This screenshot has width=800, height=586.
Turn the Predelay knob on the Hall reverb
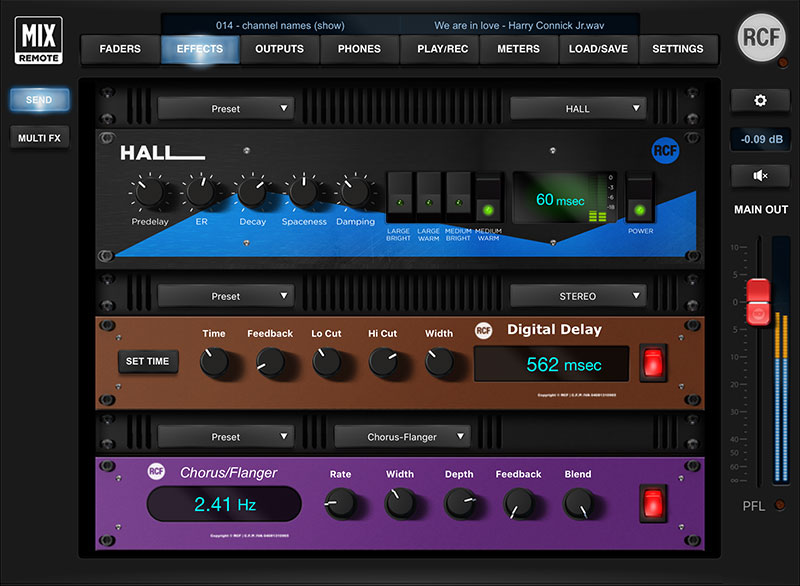[150, 191]
